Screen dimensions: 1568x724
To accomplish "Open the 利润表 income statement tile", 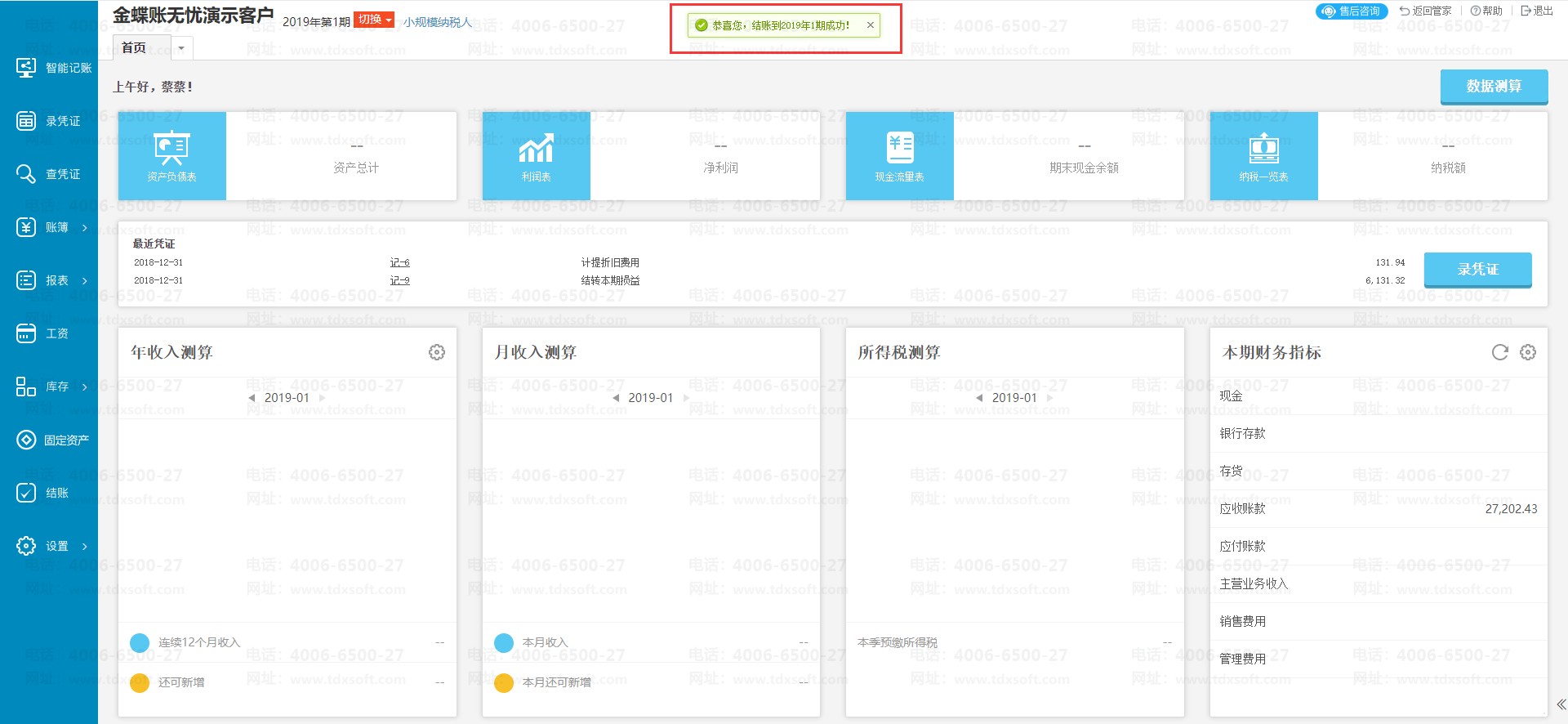I will tap(536, 156).
